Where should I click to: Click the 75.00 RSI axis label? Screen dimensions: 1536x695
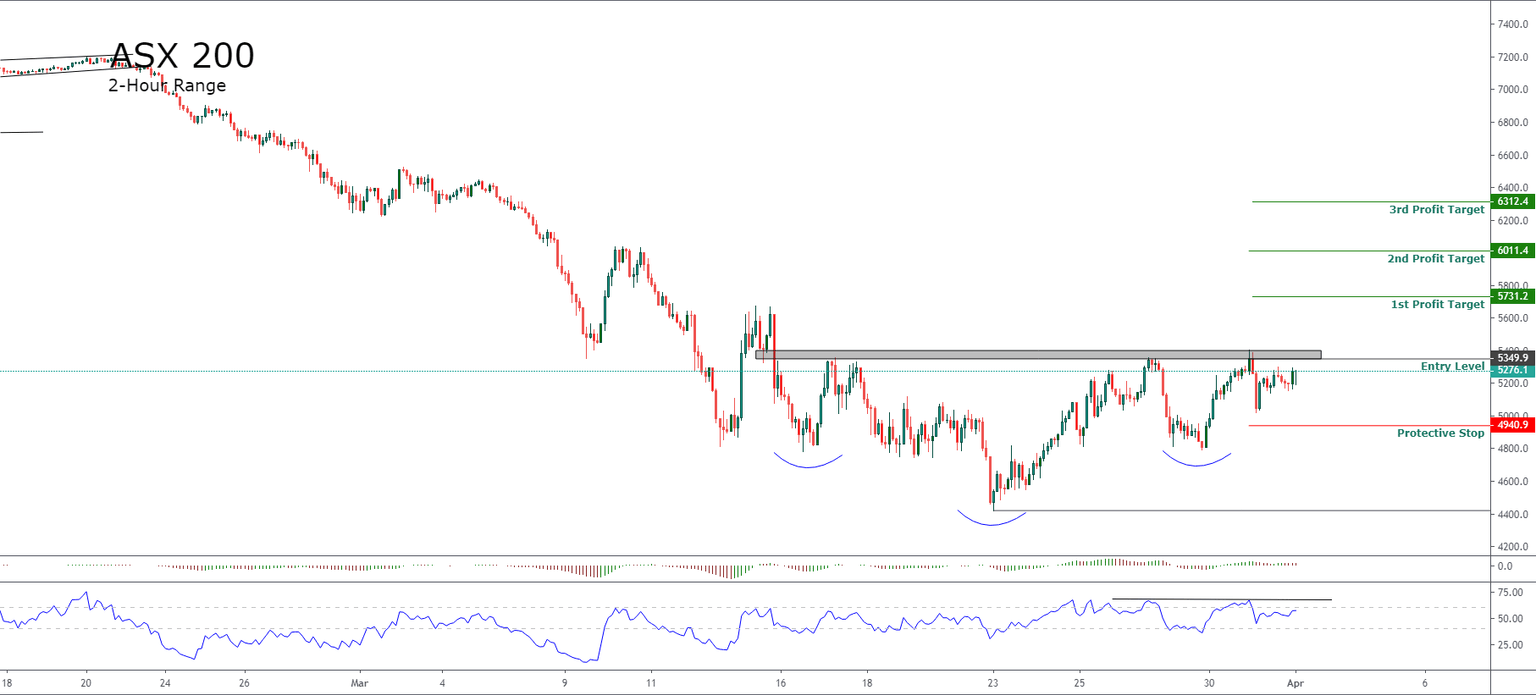[1510, 593]
